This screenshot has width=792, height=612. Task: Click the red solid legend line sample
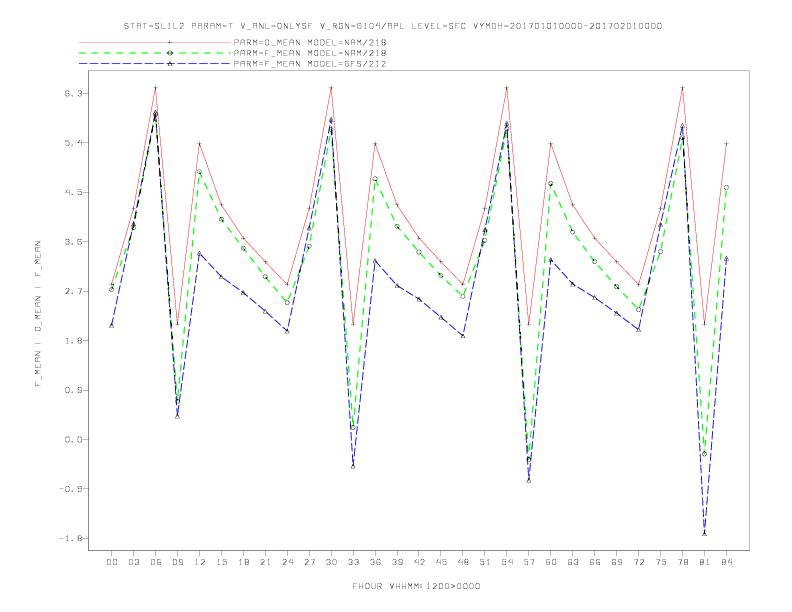tap(155, 42)
